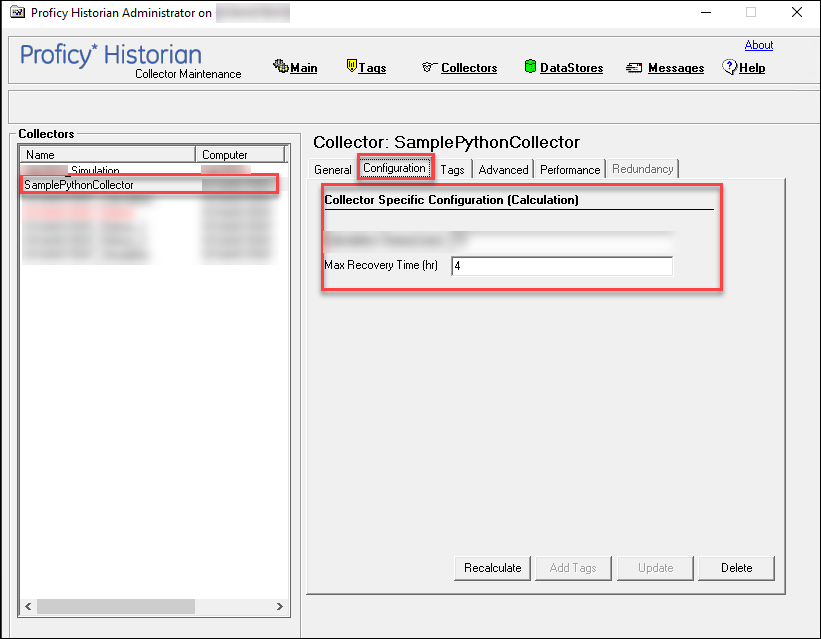
Task: Click the Update button
Action: pos(655,568)
